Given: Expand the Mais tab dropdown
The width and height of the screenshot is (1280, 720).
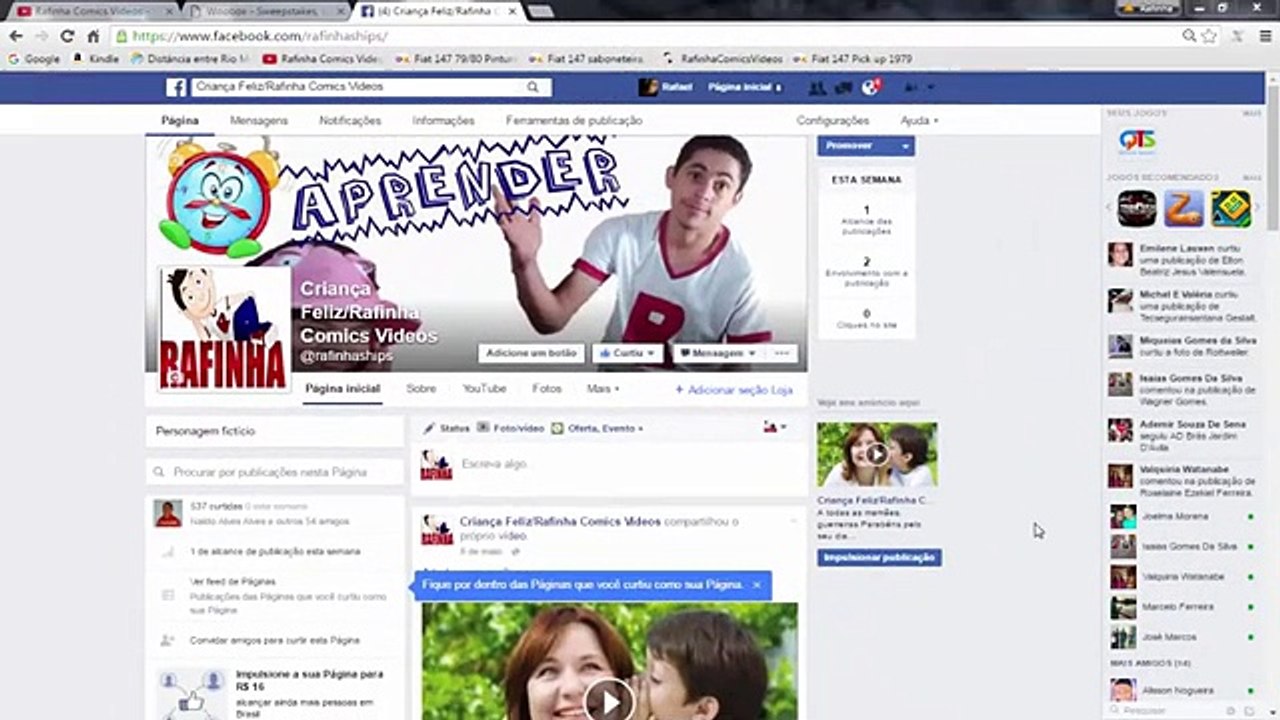Looking at the screenshot, I should tap(603, 388).
